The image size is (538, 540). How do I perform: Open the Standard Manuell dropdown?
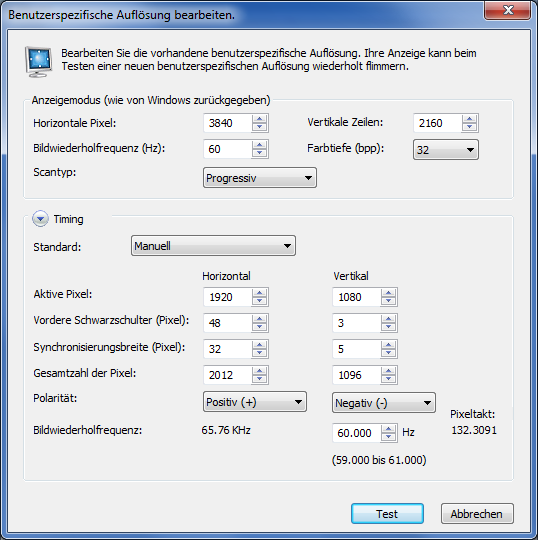coord(213,246)
